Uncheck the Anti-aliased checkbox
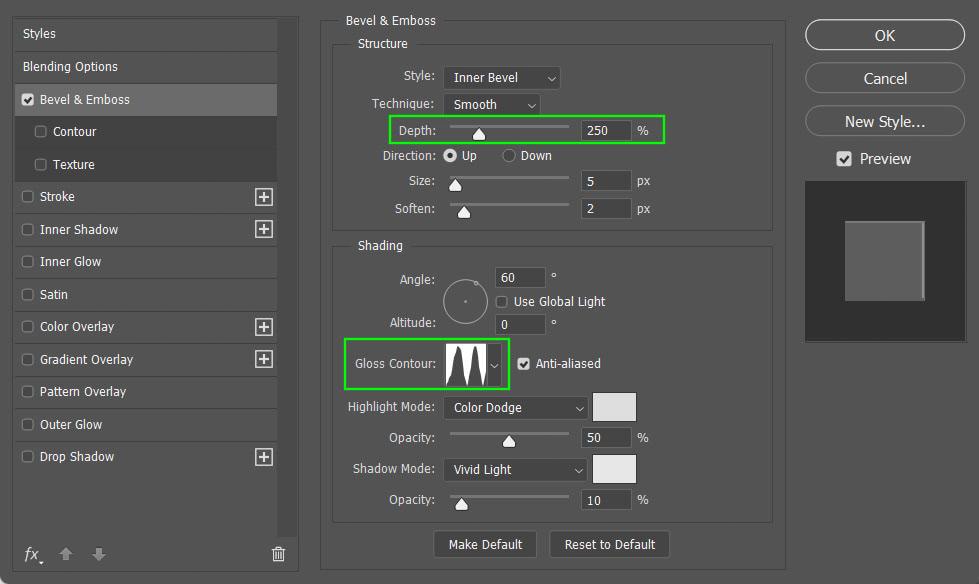979x584 pixels. [x=524, y=364]
